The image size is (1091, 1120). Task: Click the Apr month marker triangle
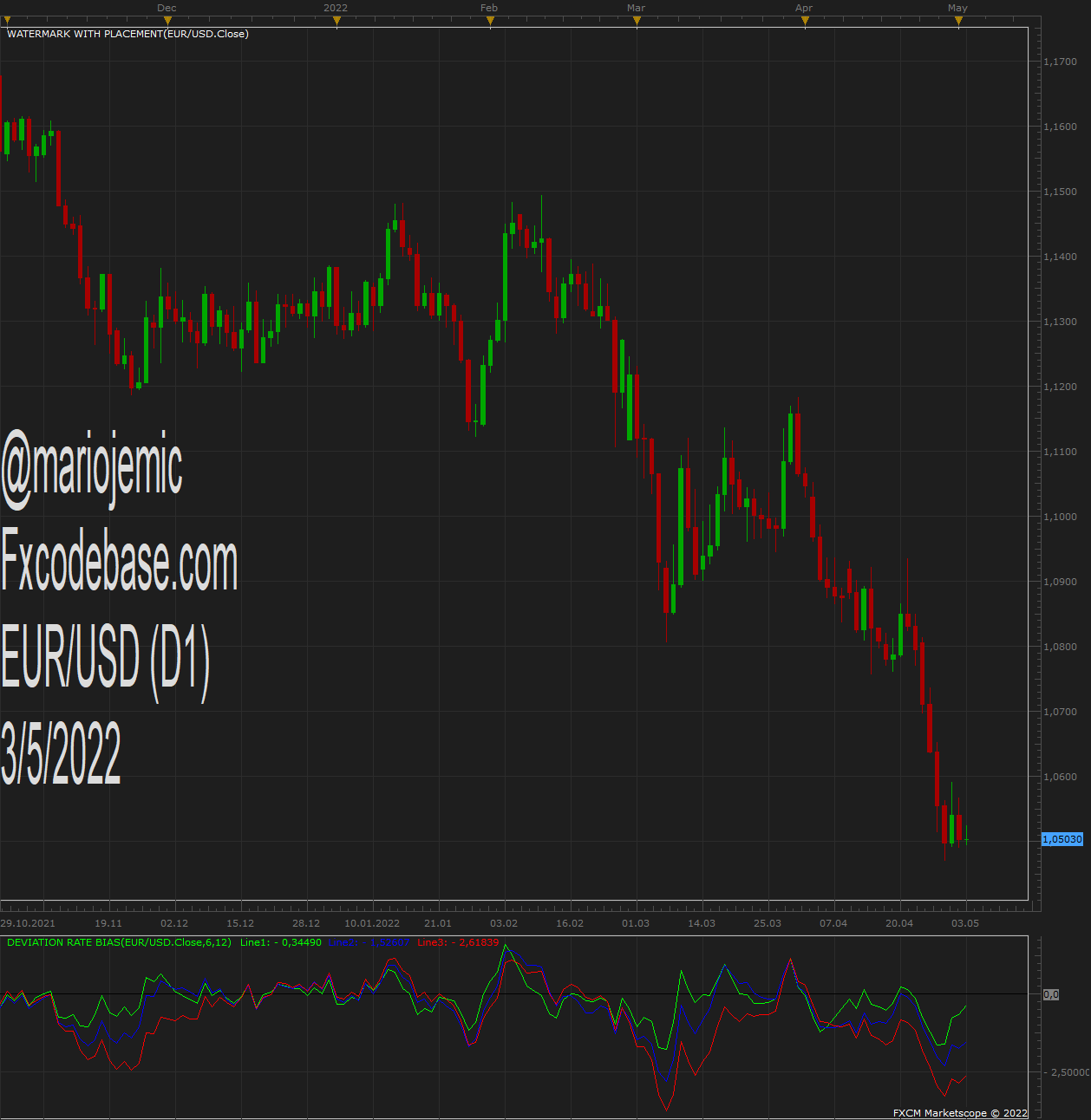click(805, 22)
